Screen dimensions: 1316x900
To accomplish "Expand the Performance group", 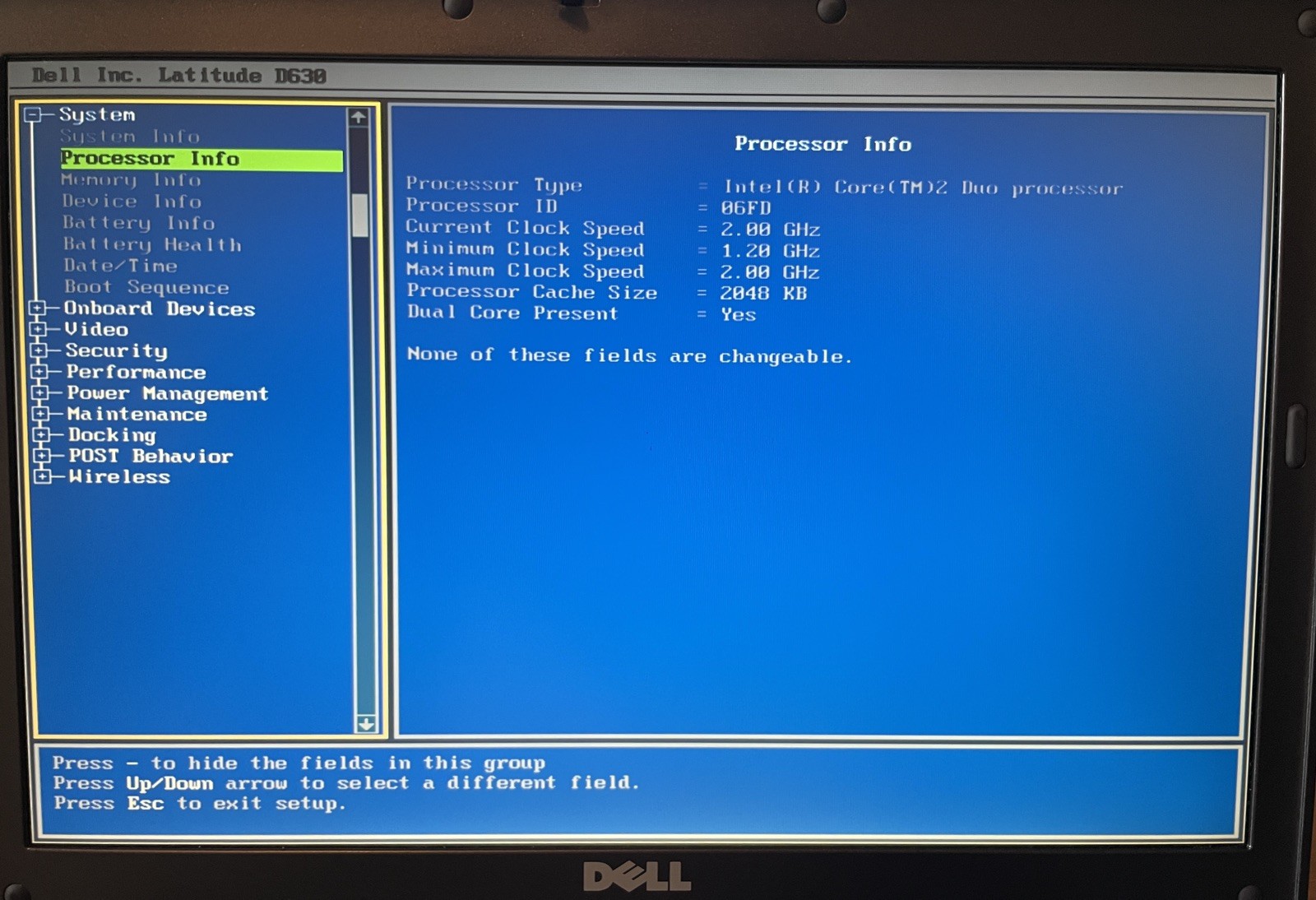I will click(39, 372).
